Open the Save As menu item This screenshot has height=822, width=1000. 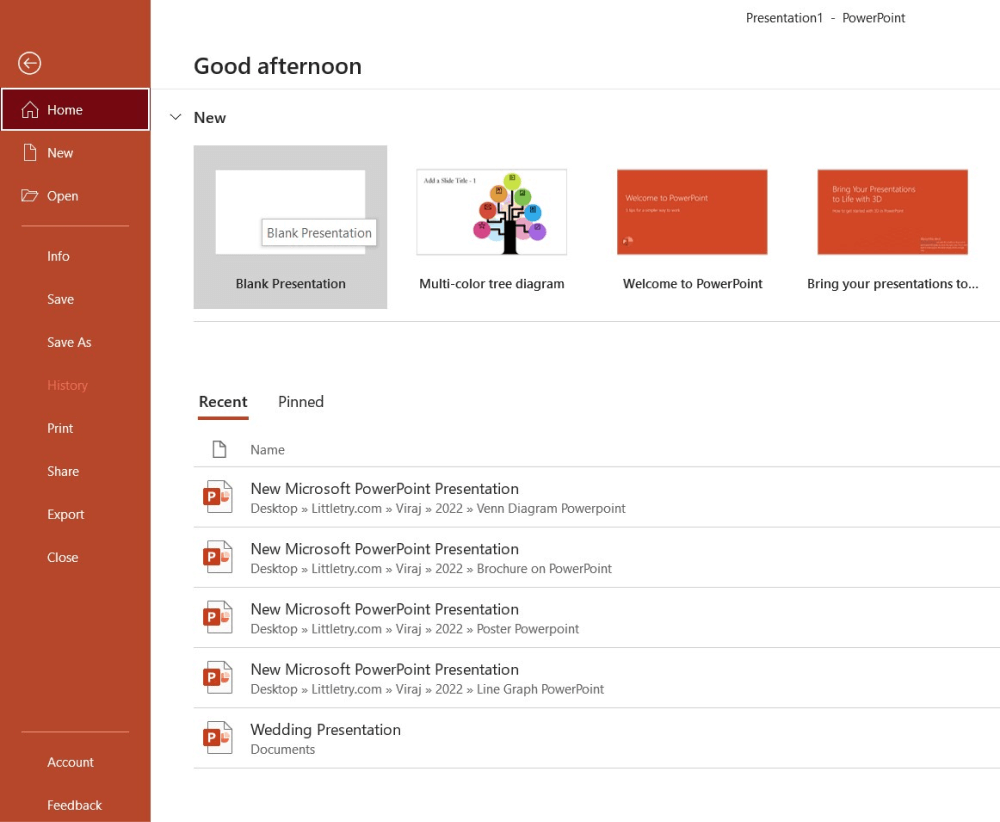coord(69,342)
